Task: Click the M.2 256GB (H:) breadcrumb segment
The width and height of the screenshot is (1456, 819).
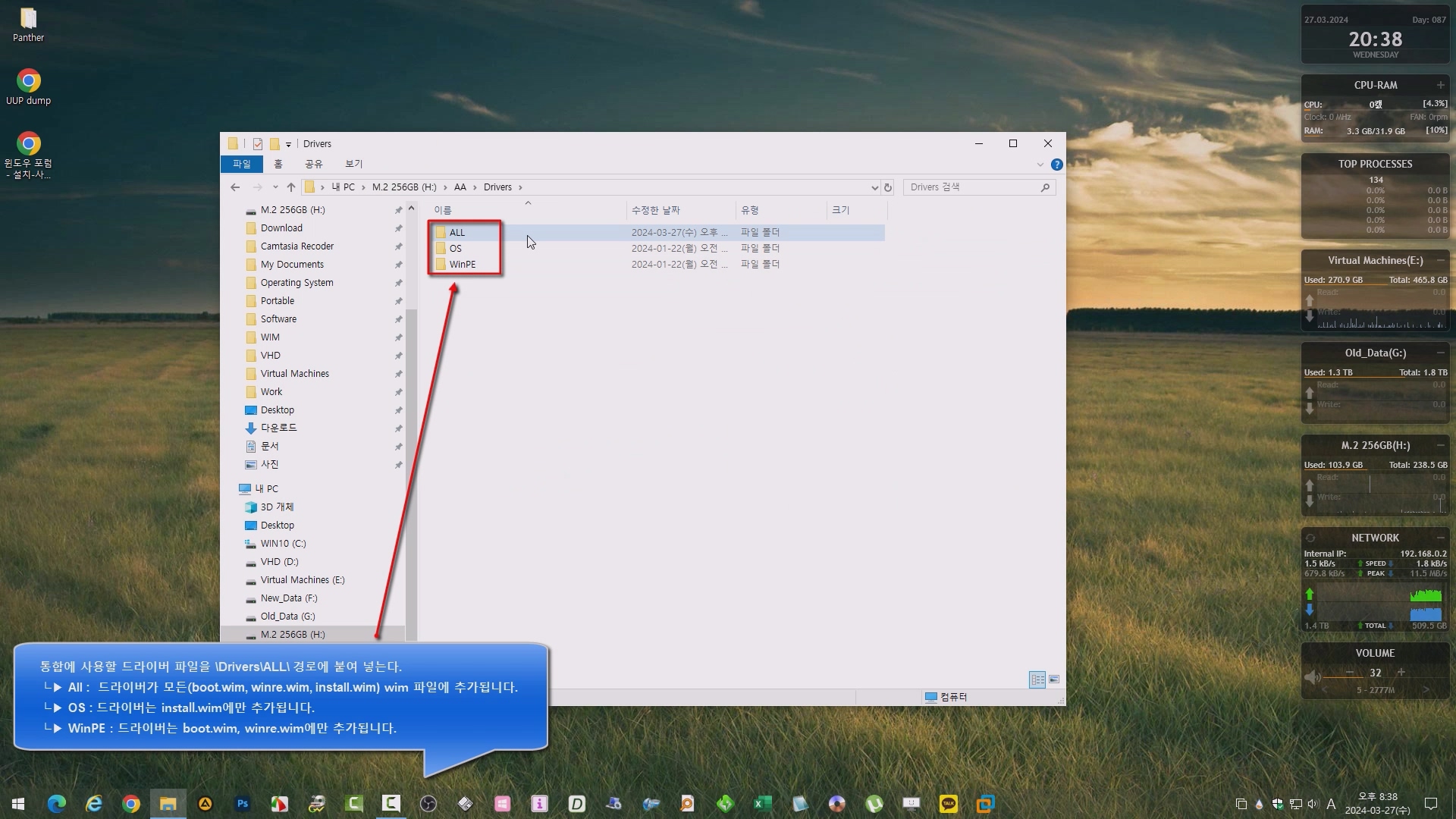Action: coord(404,187)
